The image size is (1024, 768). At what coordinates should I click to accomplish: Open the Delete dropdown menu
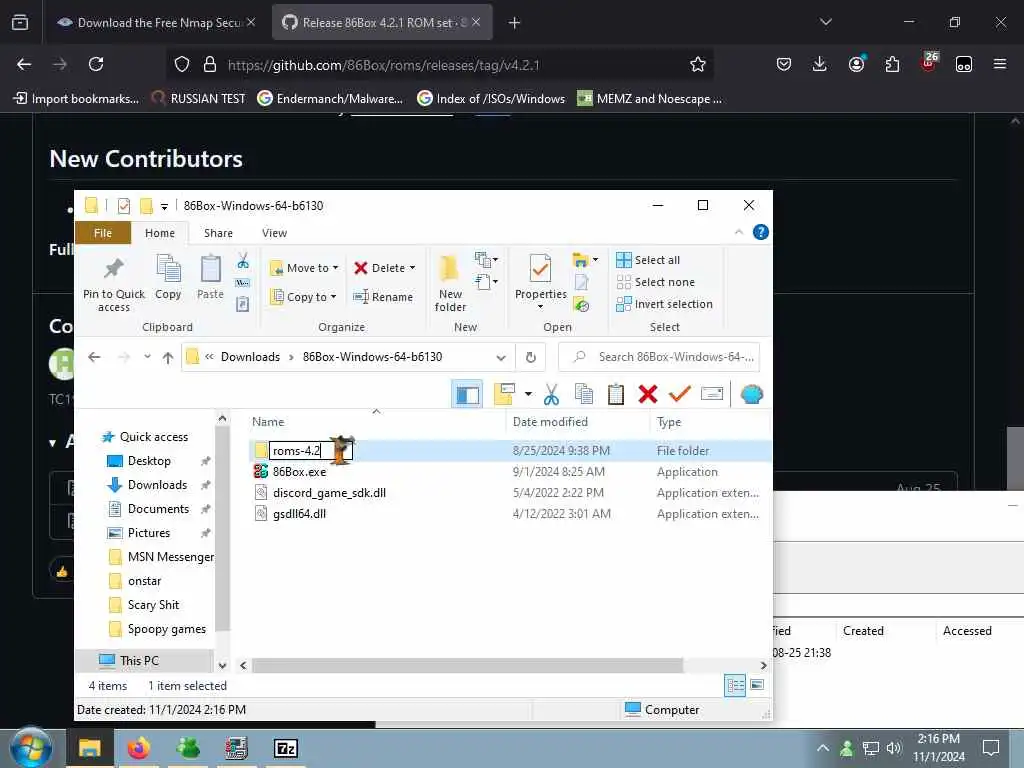pyautogui.click(x=385, y=268)
